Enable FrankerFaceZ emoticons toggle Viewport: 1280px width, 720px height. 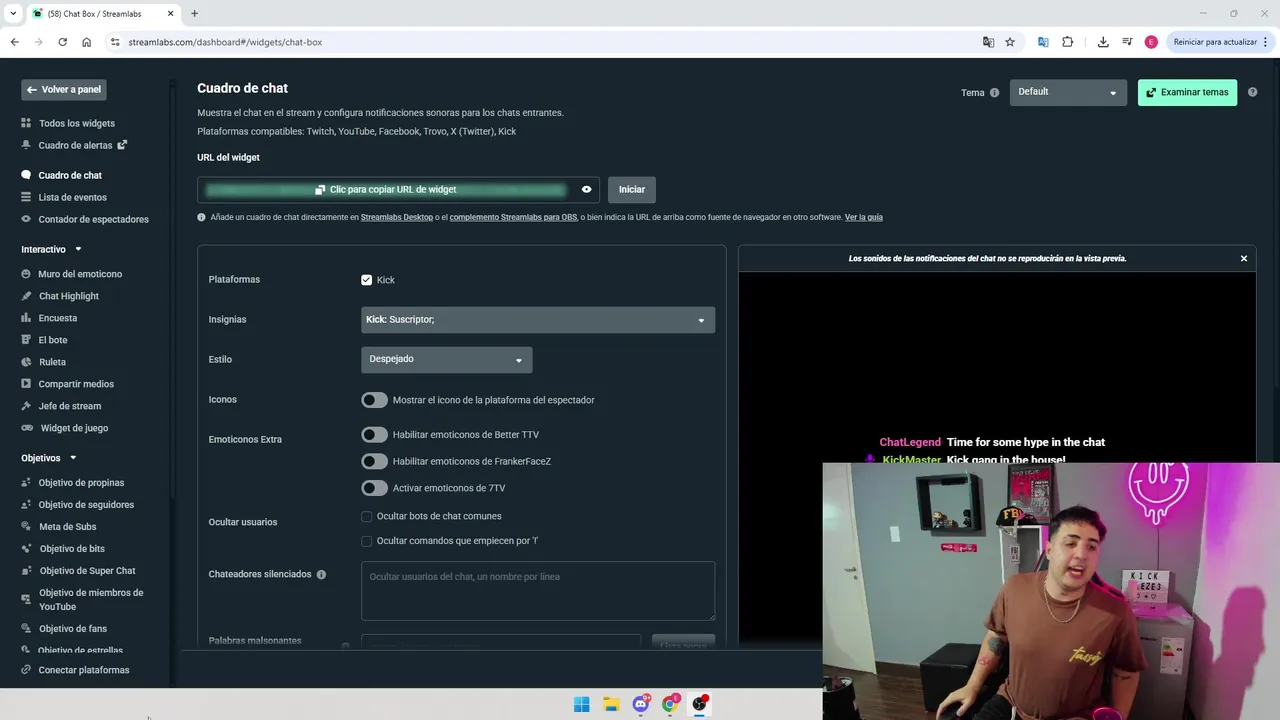(374, 462)
